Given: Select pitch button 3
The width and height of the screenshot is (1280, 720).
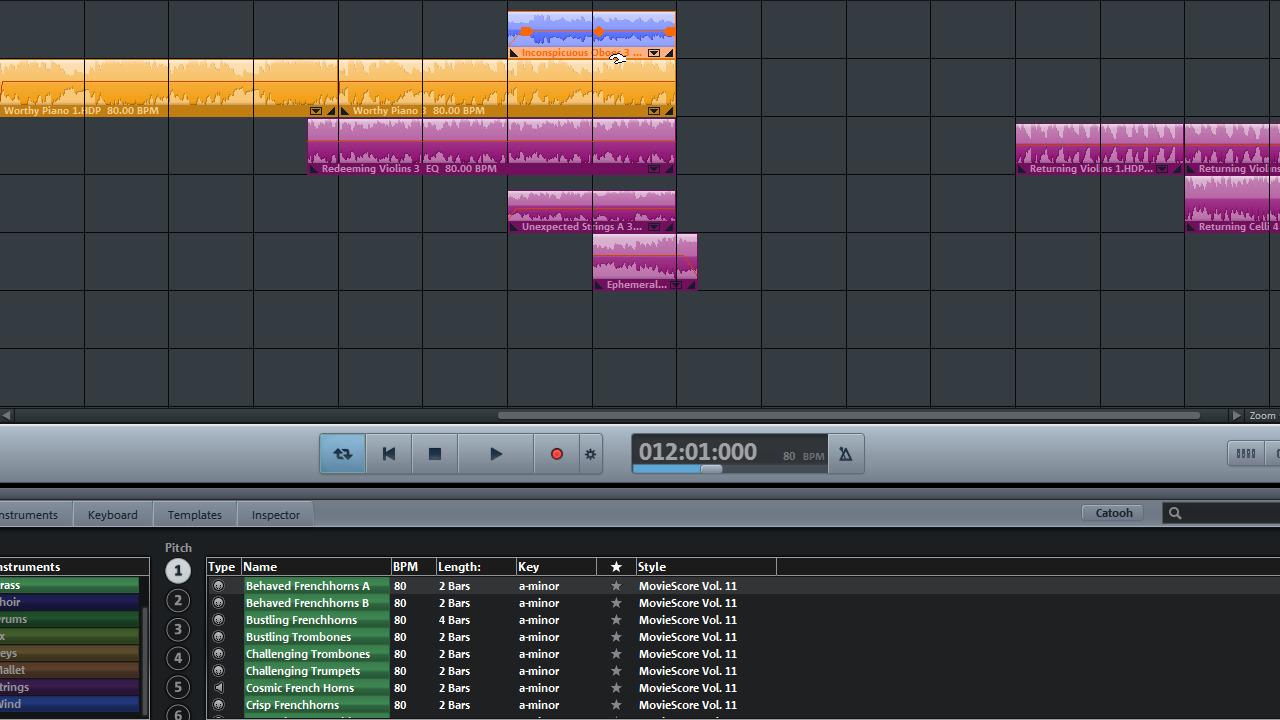Looking at the screenshot, I should pos(178,629).
